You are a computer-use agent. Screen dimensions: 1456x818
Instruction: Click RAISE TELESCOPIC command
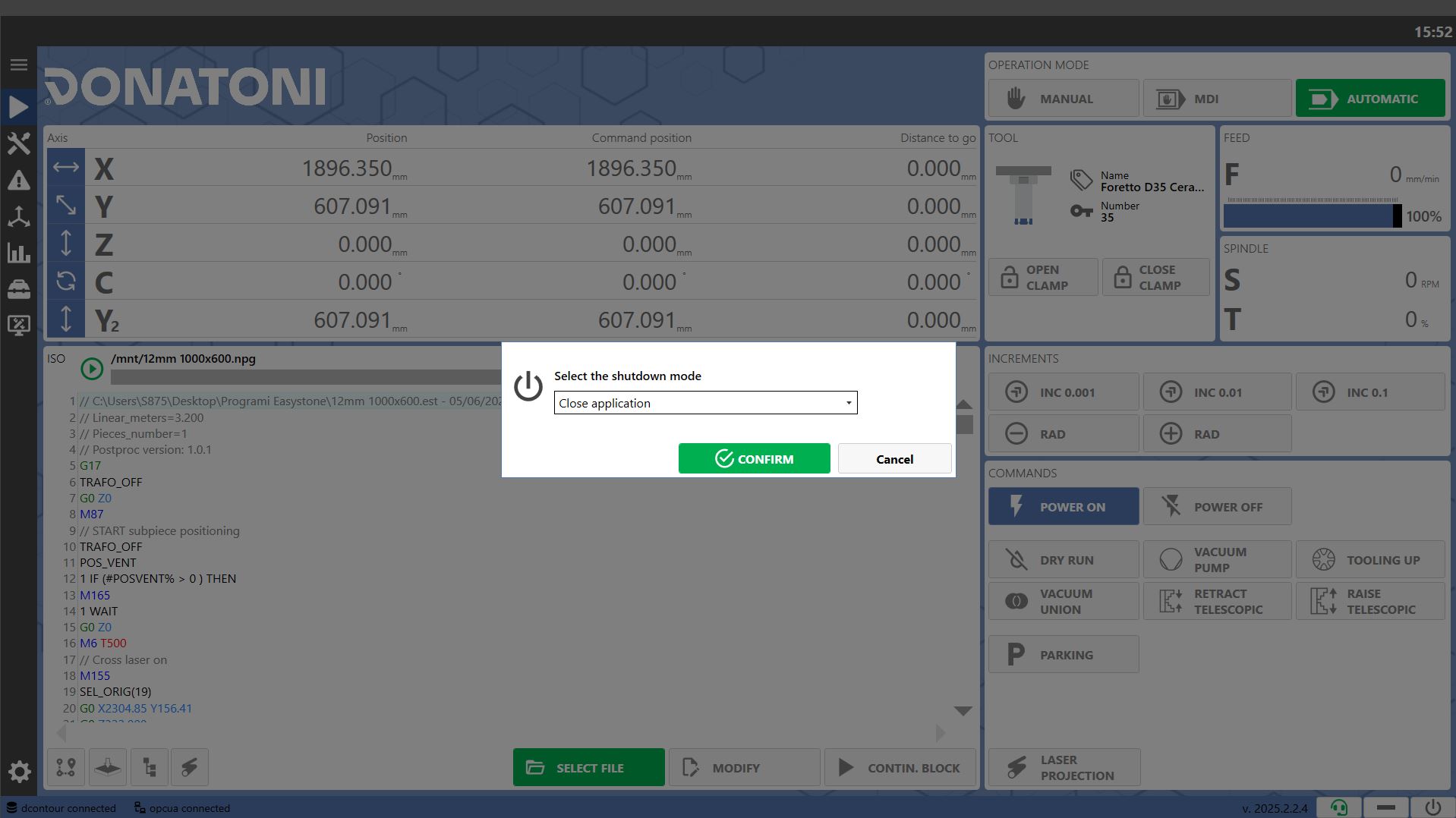coord(1370,602)
